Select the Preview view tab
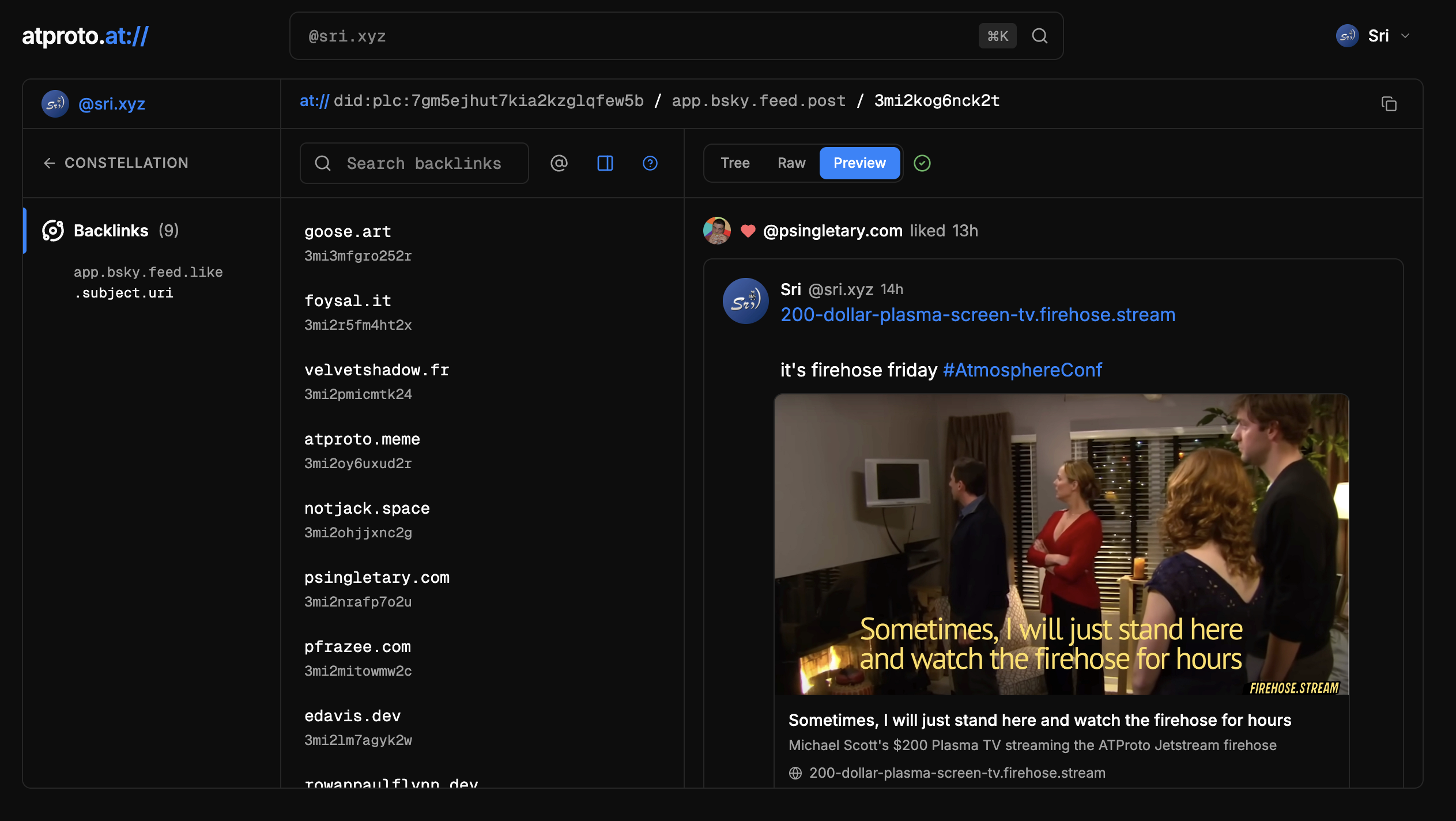Viewport: 1456px width, 821px height. (x=859, y=163)
